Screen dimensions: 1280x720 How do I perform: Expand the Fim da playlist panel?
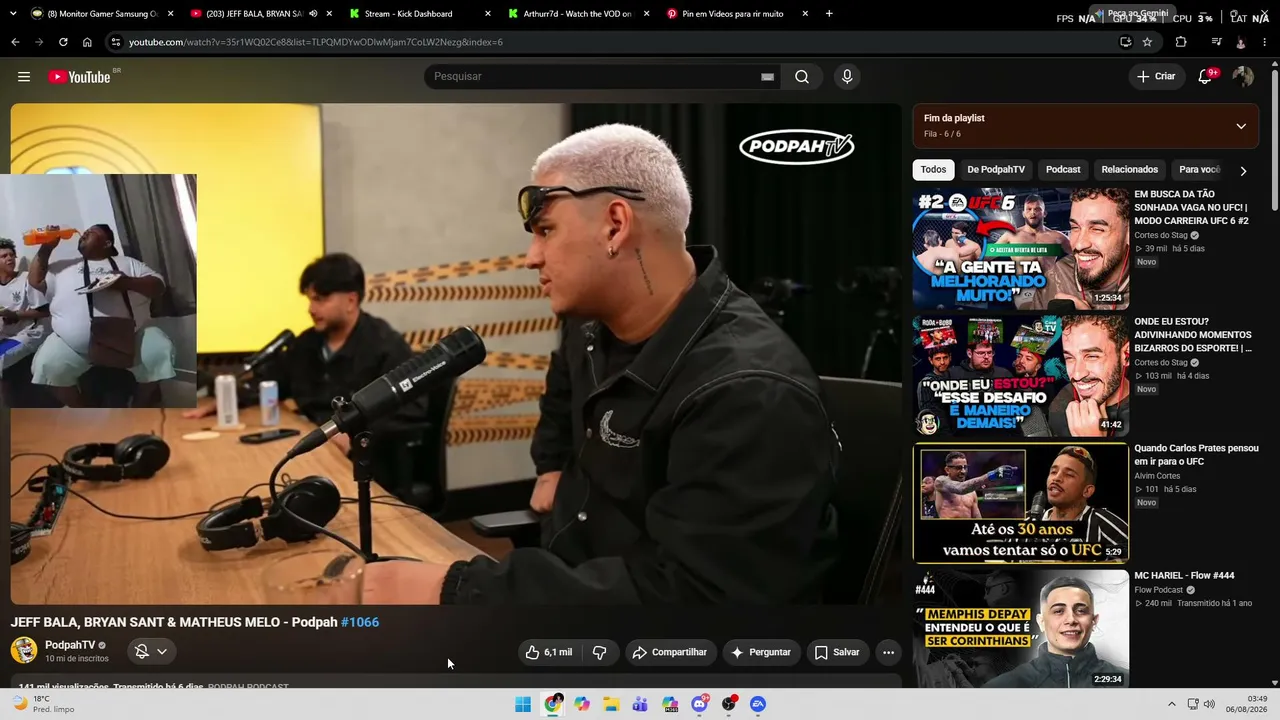[1241, 126]
